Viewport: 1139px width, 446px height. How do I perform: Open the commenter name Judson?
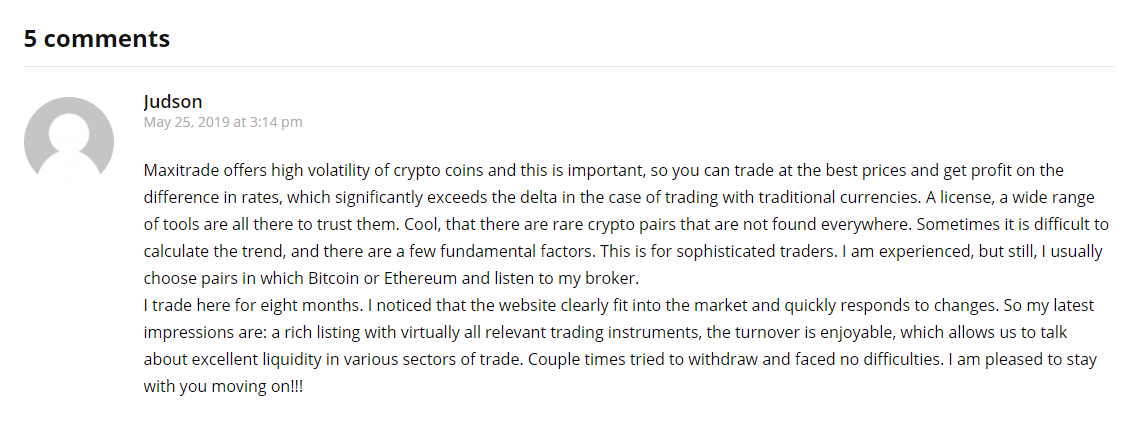coord(173,102)
